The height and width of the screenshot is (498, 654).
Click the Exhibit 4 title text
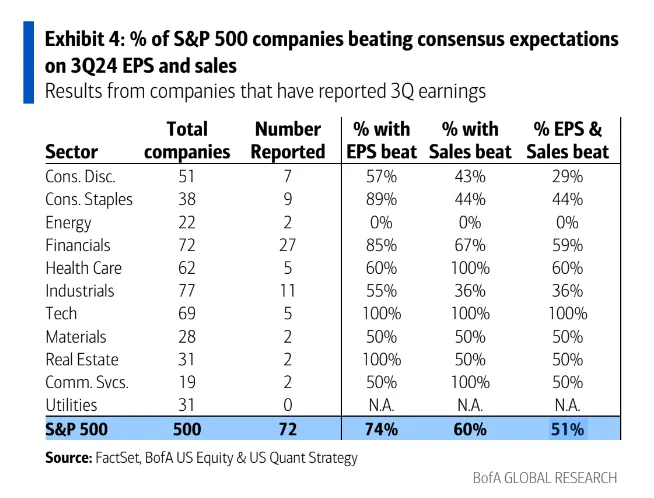pyautogui.click(x=331, y=53)
